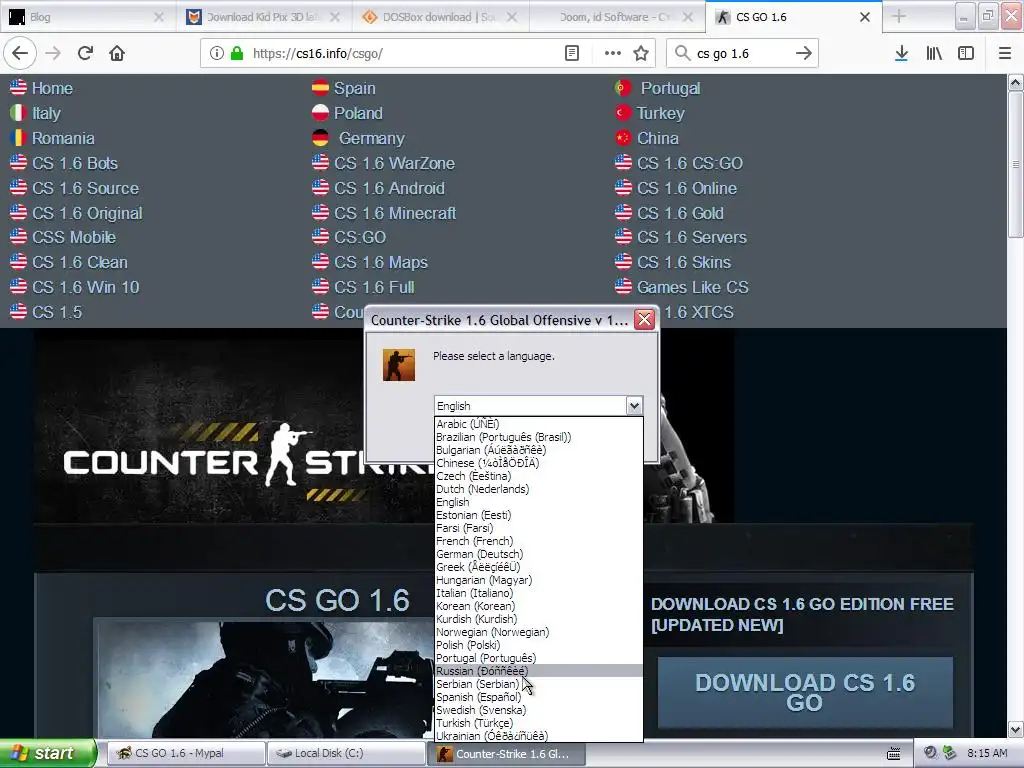Open the Windows start button
This screenshot has width=1024, height=768.
pyautogui.click(x=48, y=753)
